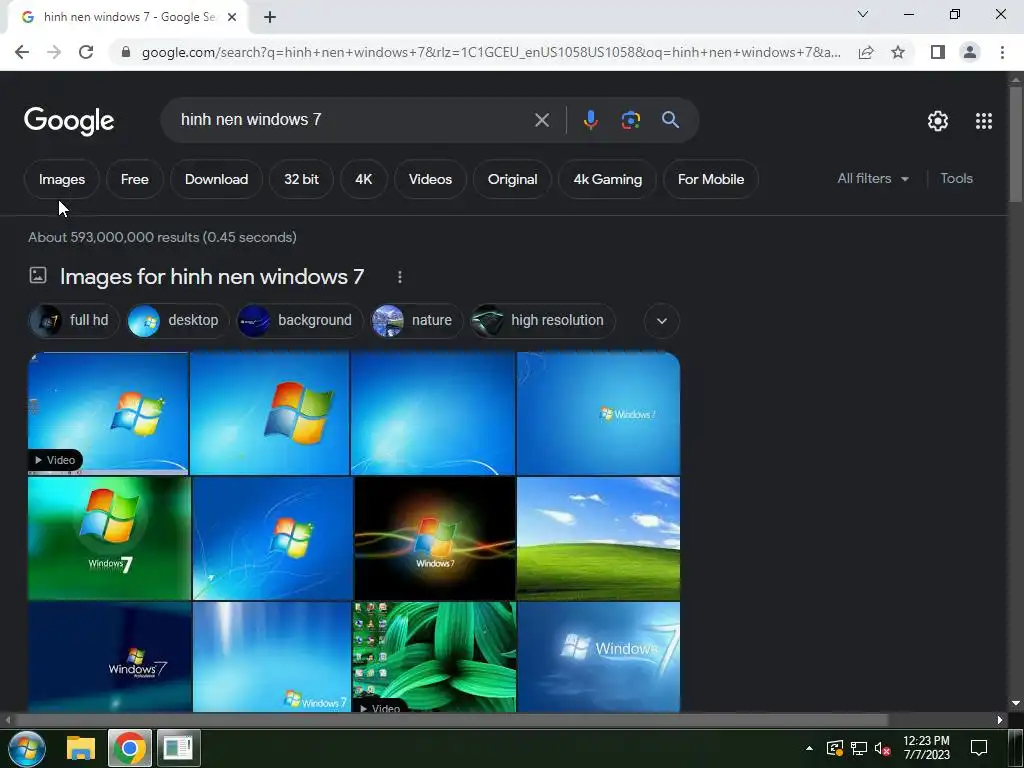Viewport: 1024px width, 768px height.
Task: Open dark navy Windows 7 Professional thumbnail
Action: (110, 657)
